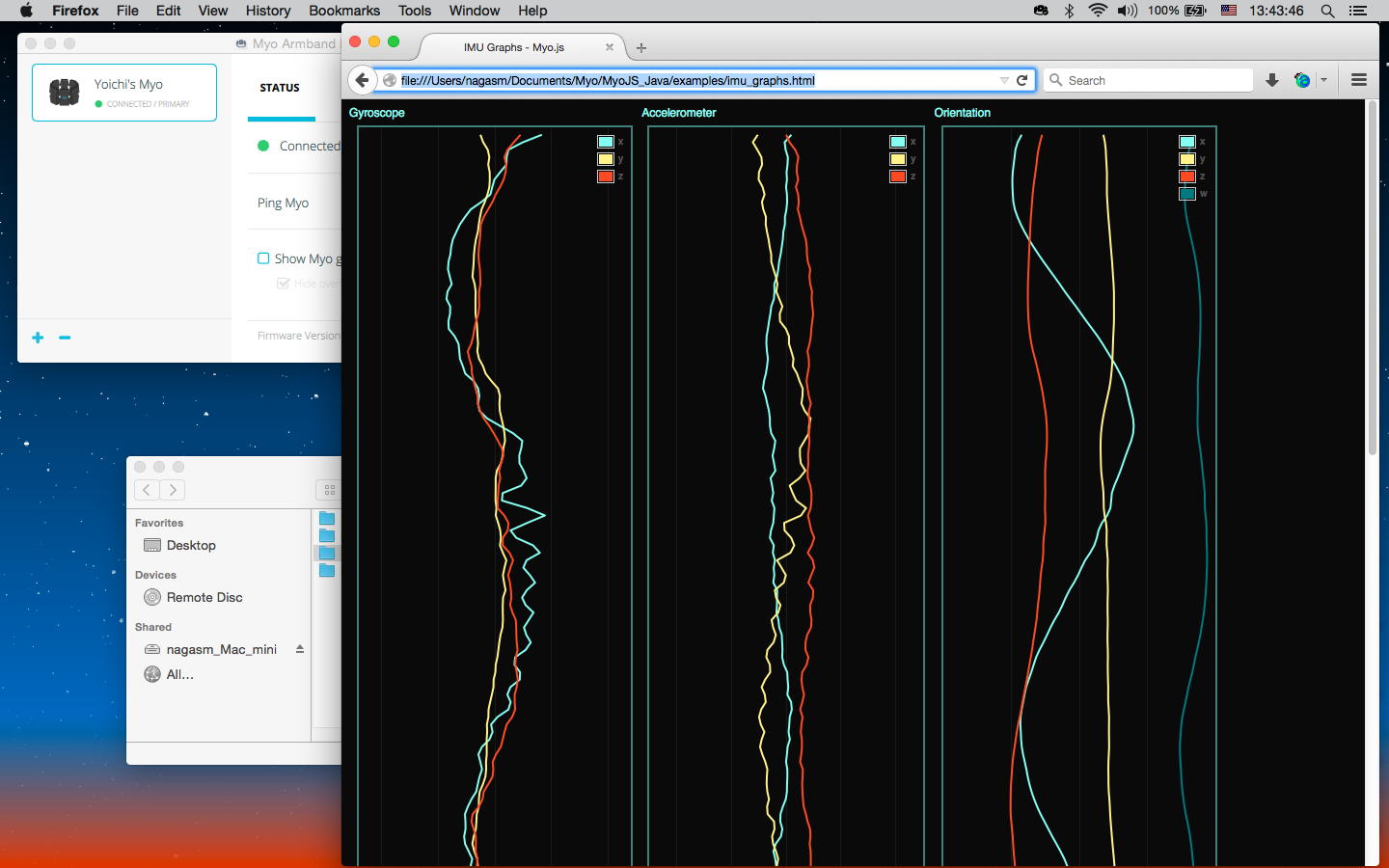The image size is (1389, 868).
Task: Click the Myo armband device icon
Action: [x=65, y=93]
